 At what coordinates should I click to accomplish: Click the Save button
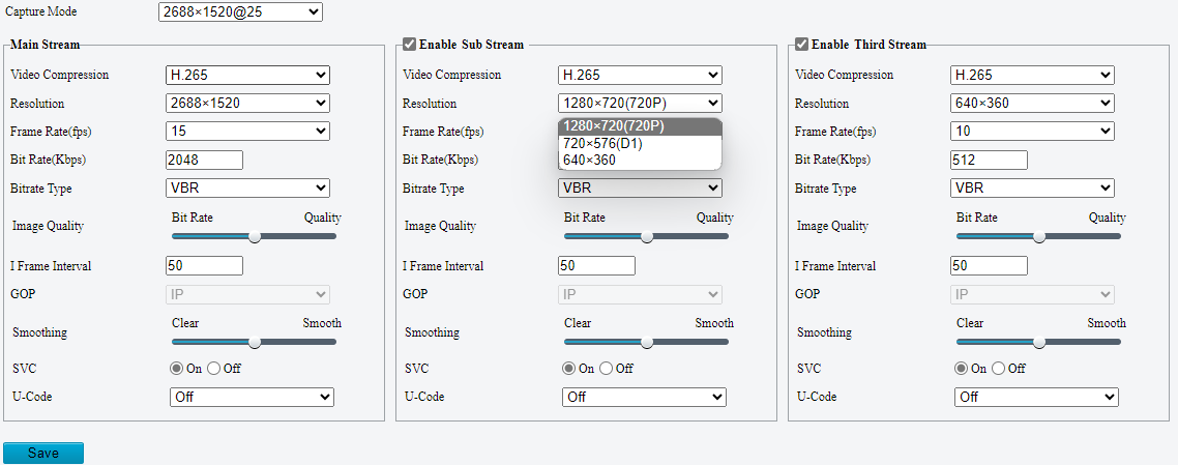click(43, 453)
